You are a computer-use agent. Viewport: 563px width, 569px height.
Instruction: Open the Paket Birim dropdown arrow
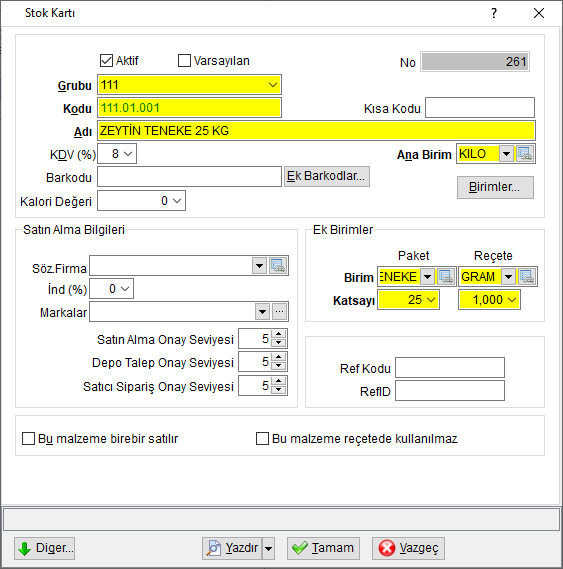[428, 277]
